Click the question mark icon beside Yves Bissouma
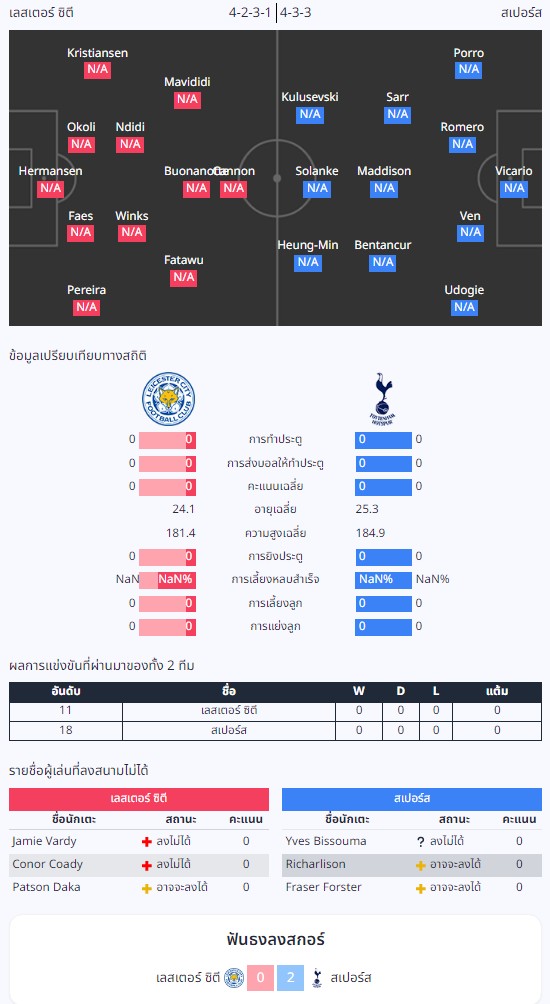Screen dimensions: 550x1004 pyautogui.click(x=421, y=842)
